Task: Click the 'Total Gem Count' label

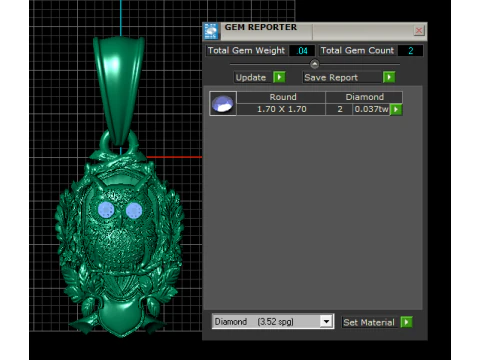Action: (x=357, y=51)
